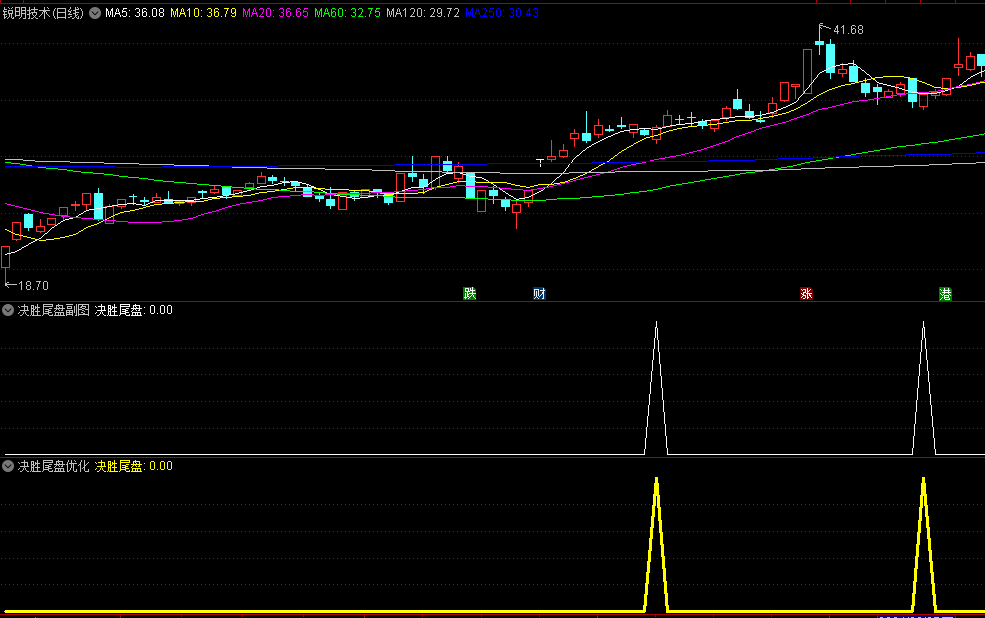
Task: Click the 18.70 low price label
Action: point(33,285)
